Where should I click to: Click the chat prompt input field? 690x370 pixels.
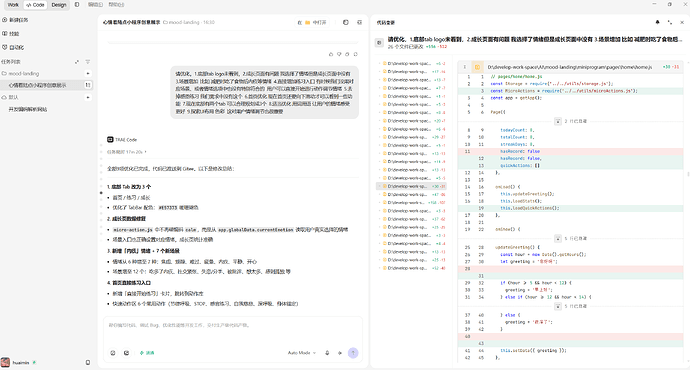[232, 331]
